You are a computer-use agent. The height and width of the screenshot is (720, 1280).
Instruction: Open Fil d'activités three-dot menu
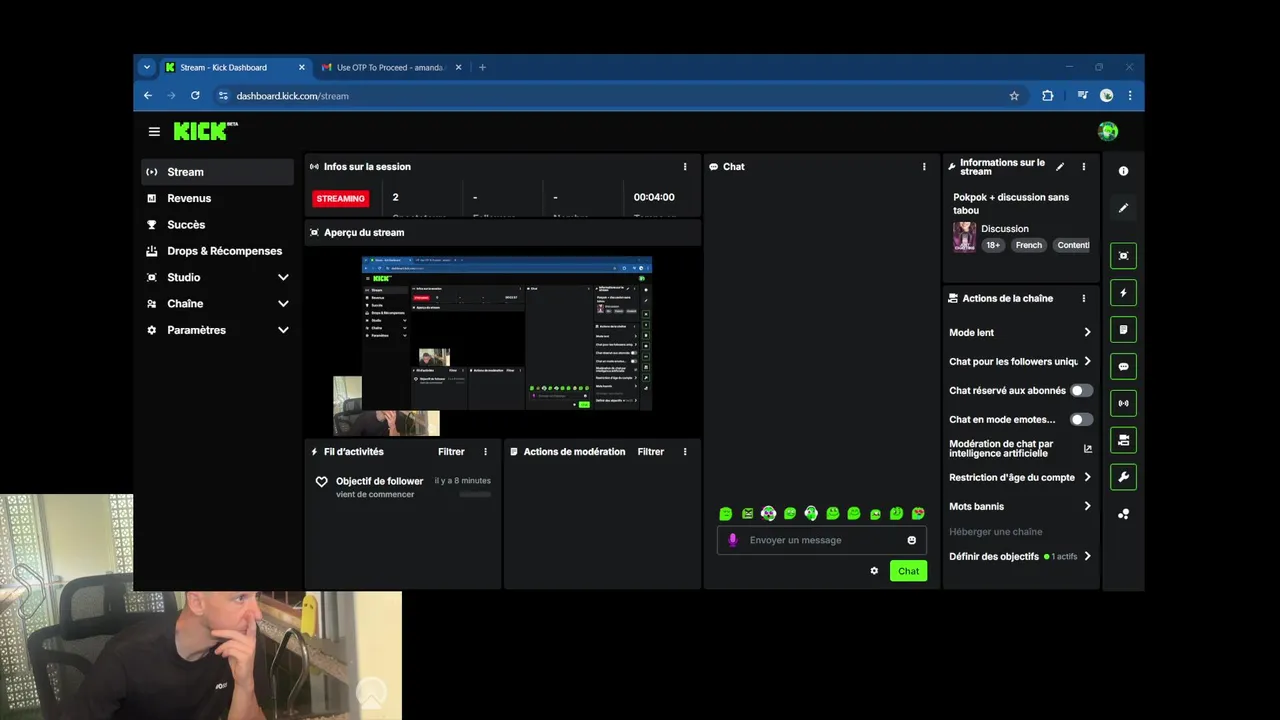coord(486,452)
